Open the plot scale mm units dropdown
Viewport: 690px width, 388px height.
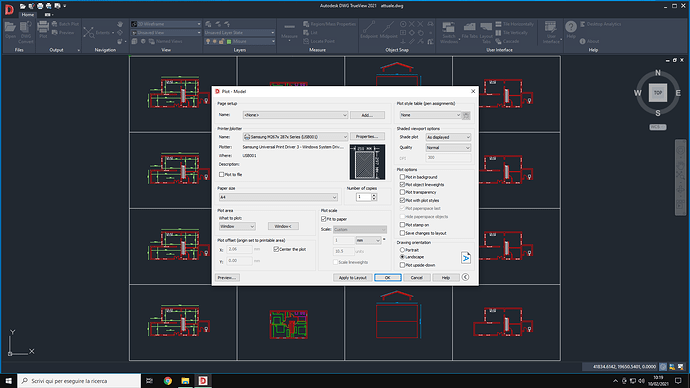click(368, 241)
